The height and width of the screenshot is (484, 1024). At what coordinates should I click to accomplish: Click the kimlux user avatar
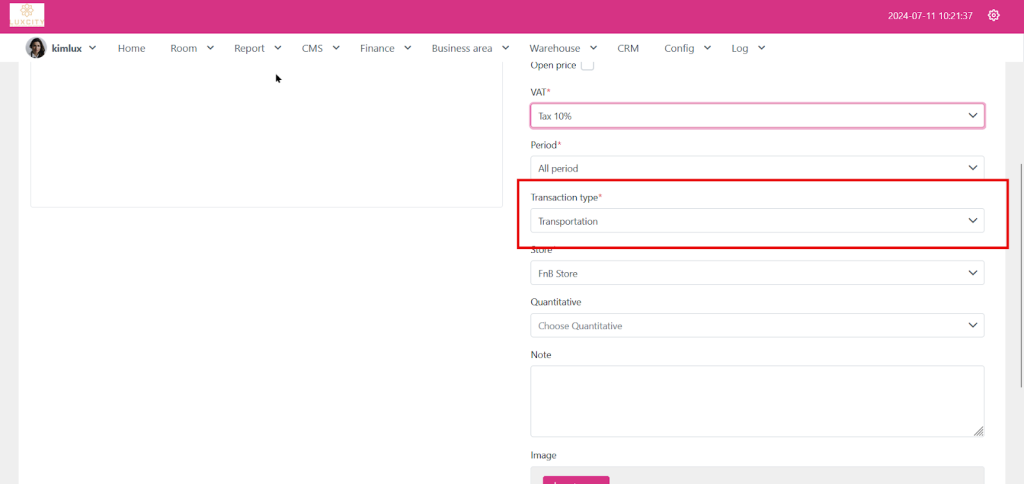click(36, 48)
